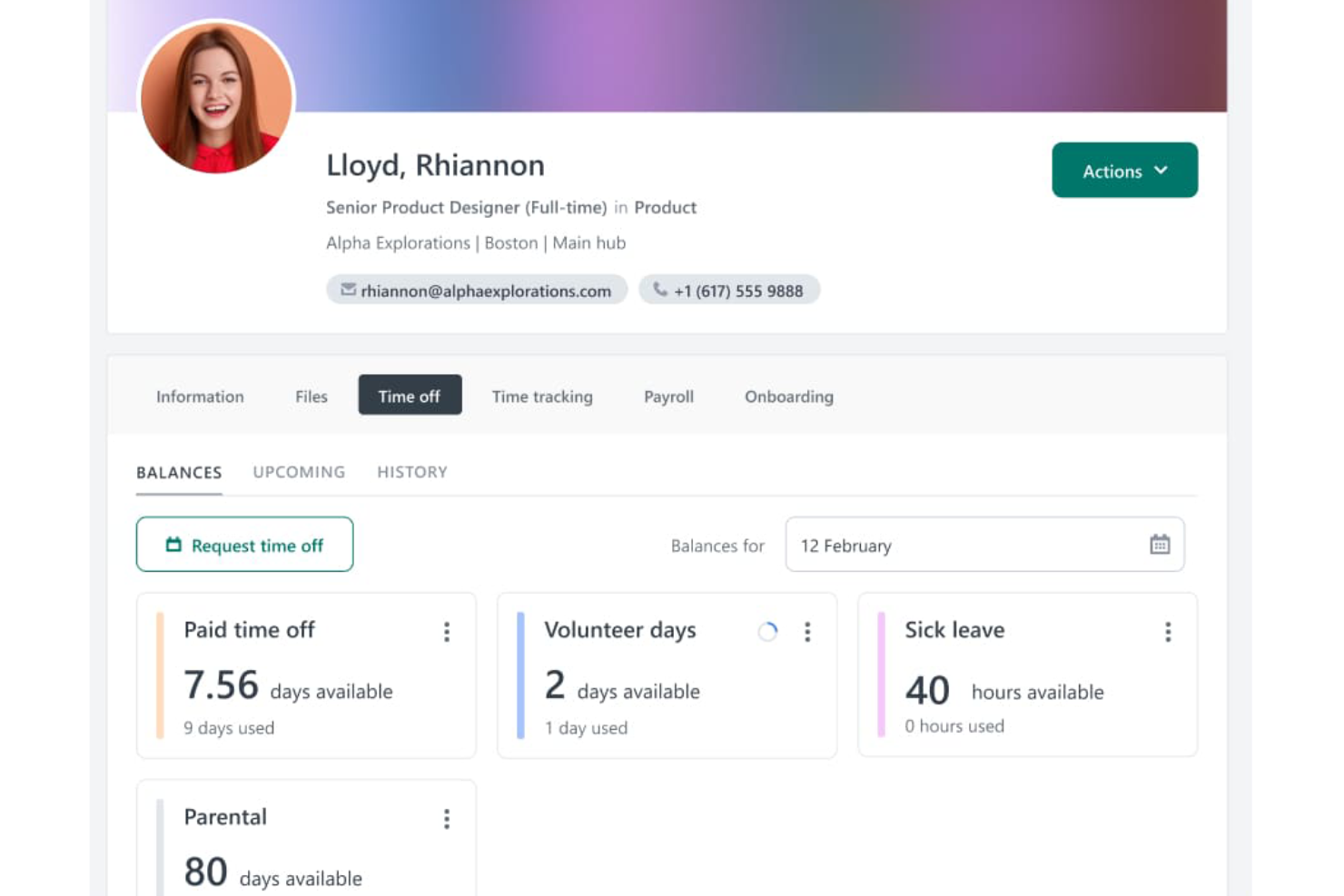Open the Payroll tab
This screenshot has width=1344, height=896.
pyautogui.click(x=667, y=397)
